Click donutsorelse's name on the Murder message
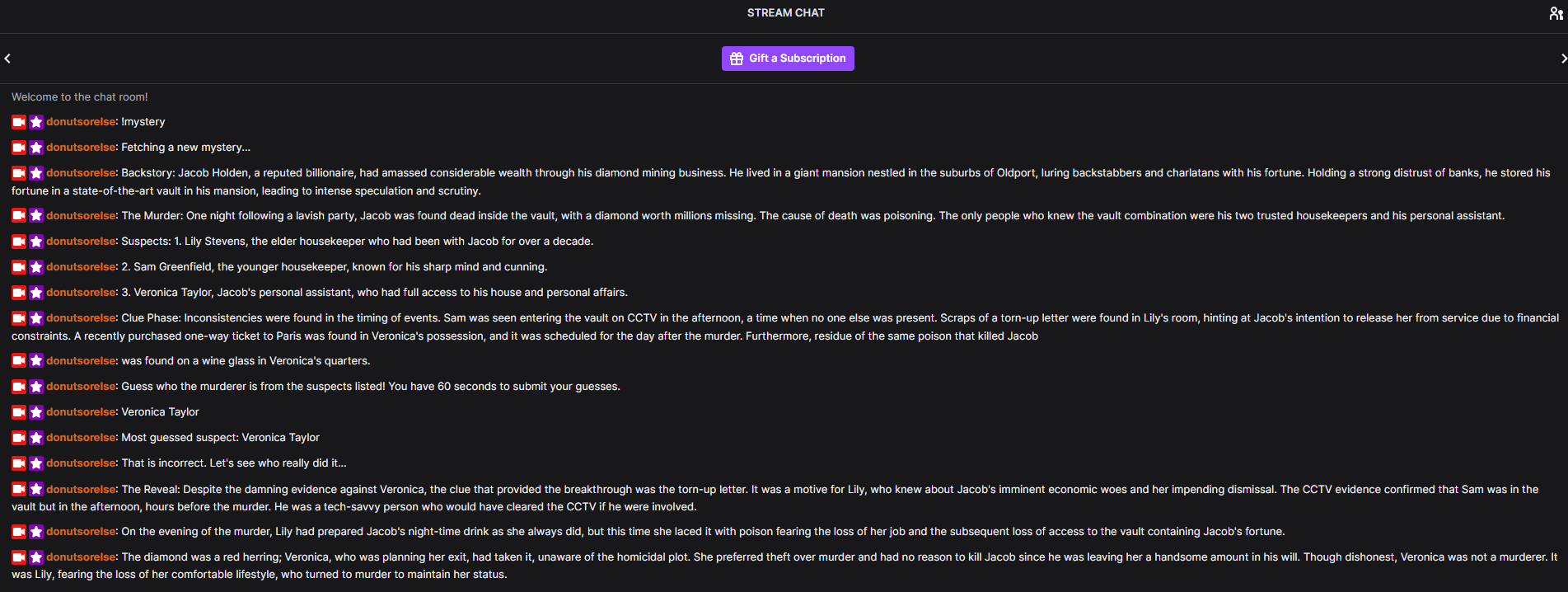This screenshot has height=592, width=1568. point(80,215)
